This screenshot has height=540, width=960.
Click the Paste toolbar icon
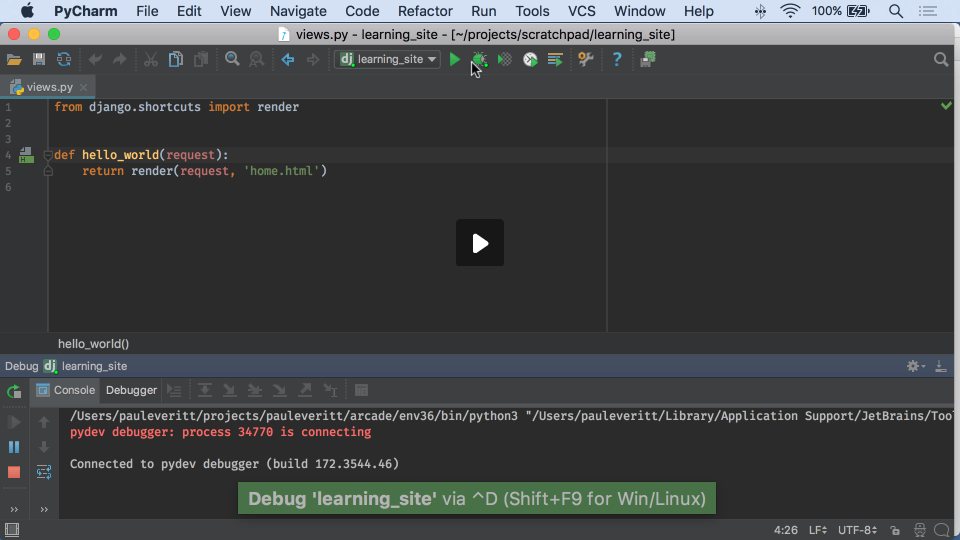click(x=201, y=59)
